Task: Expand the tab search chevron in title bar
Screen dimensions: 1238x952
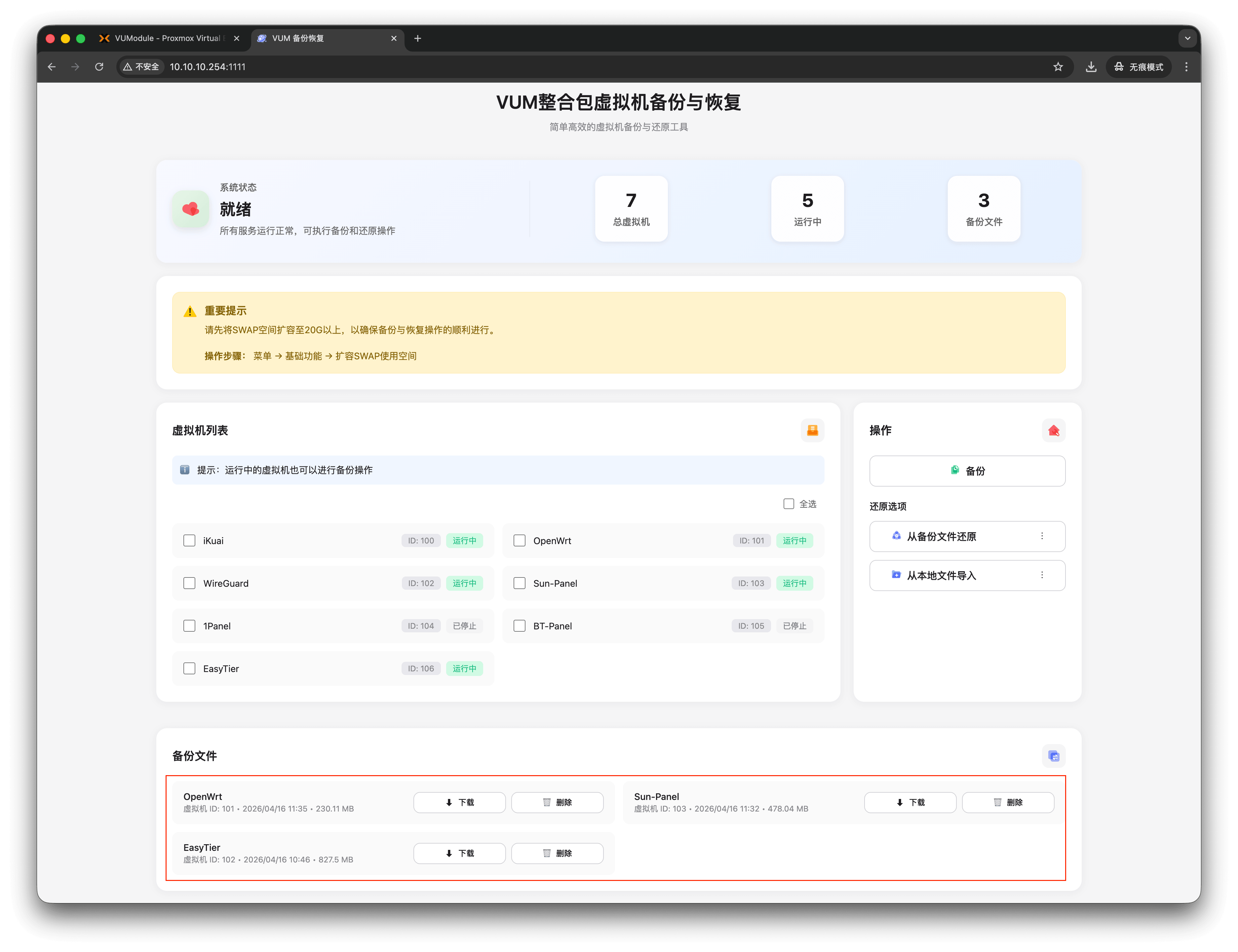Action: coord(1187,39)
